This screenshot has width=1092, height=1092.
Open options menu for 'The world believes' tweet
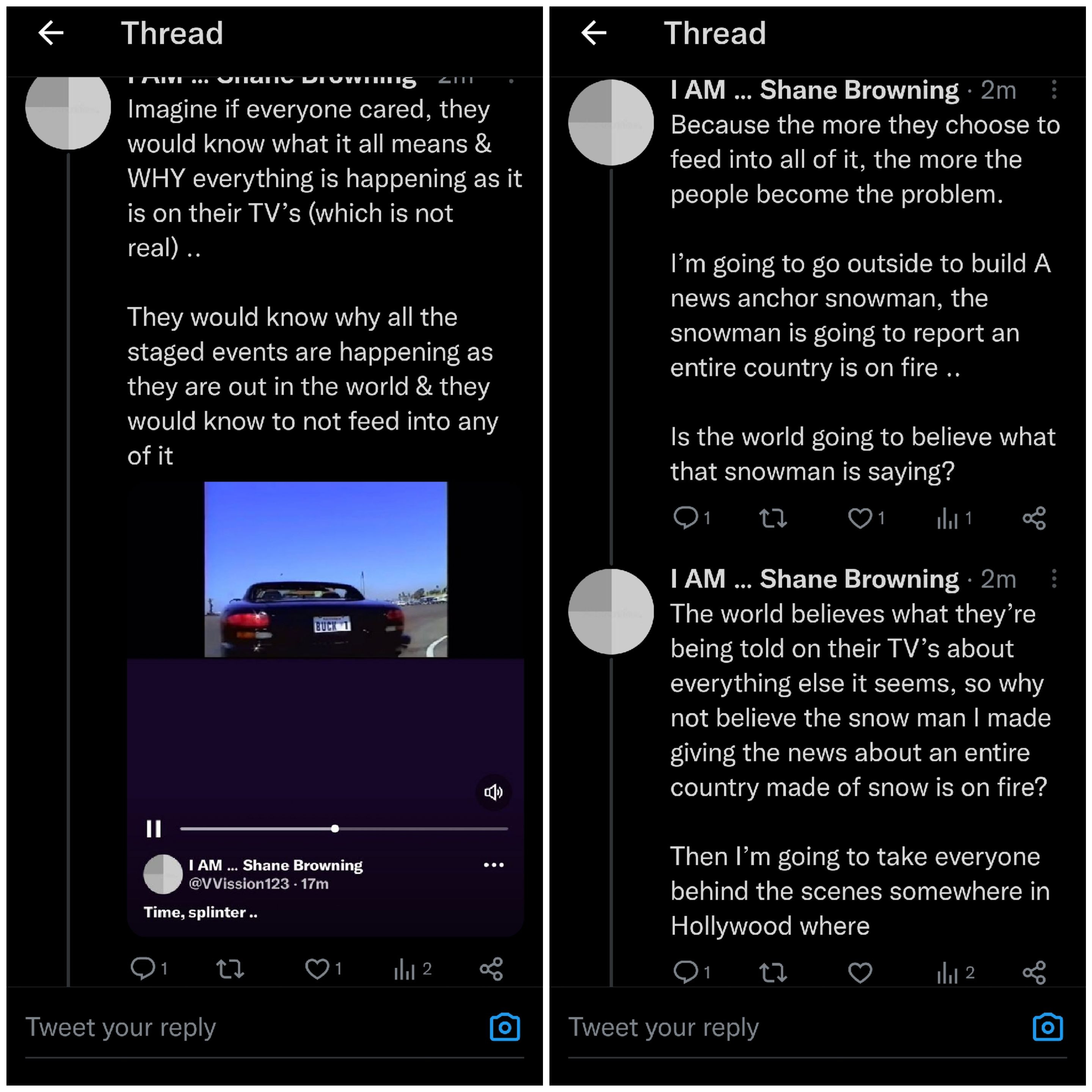pyautogui.click(x=1054, y=579)
